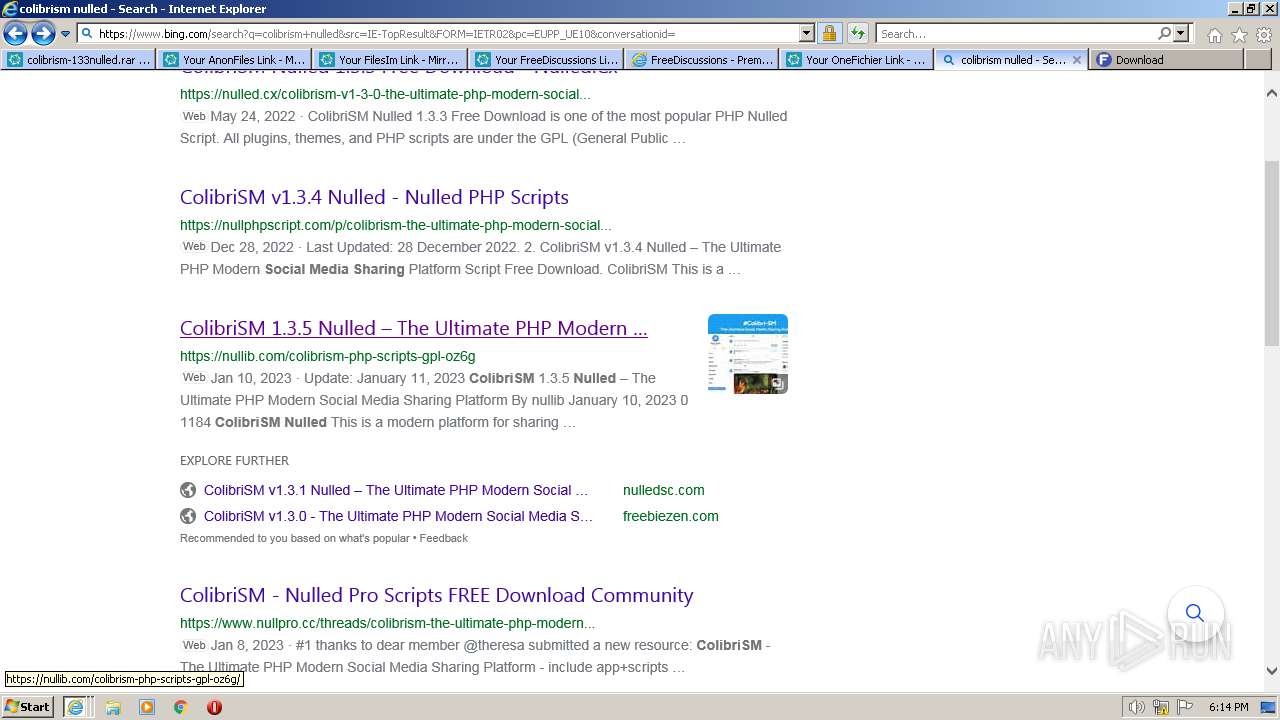Open the Home icon
The image size is (1280, 720).
coord(1214,34)
